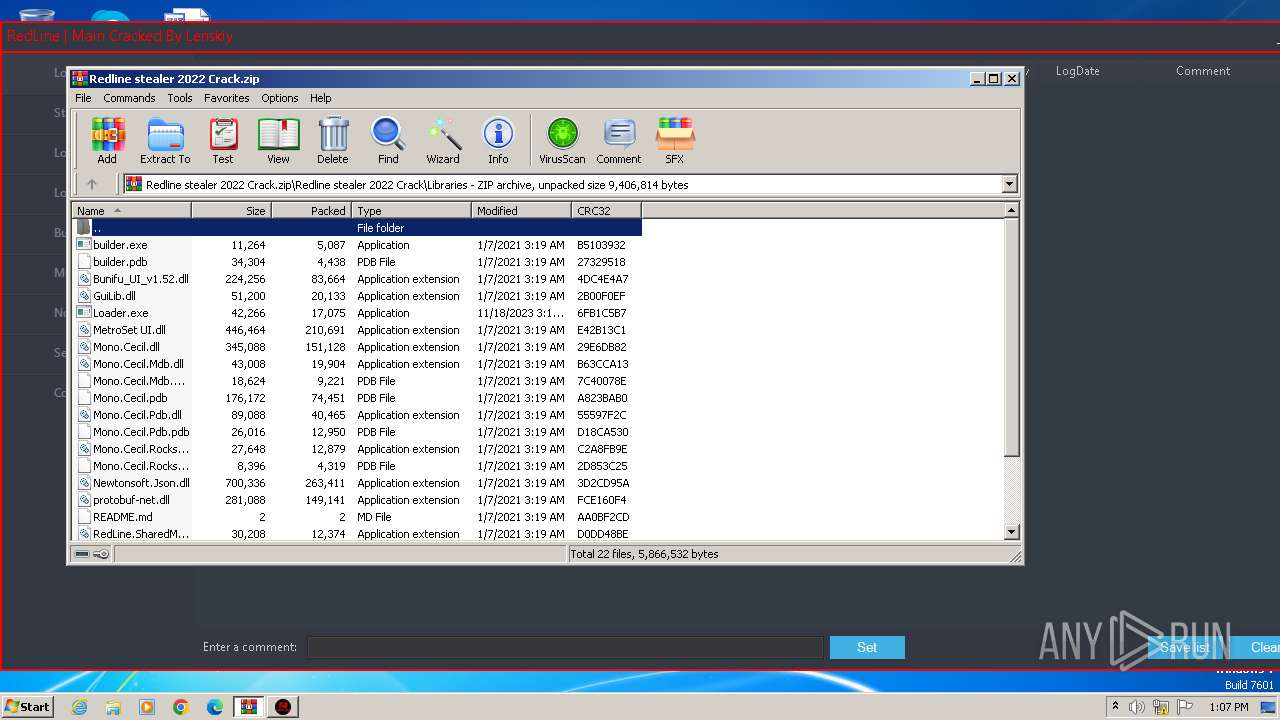This screenshot has height=720, width=1280.
Task: Open Chrome from taskbar
Action: pyautogui.click(x=181, y=707)
